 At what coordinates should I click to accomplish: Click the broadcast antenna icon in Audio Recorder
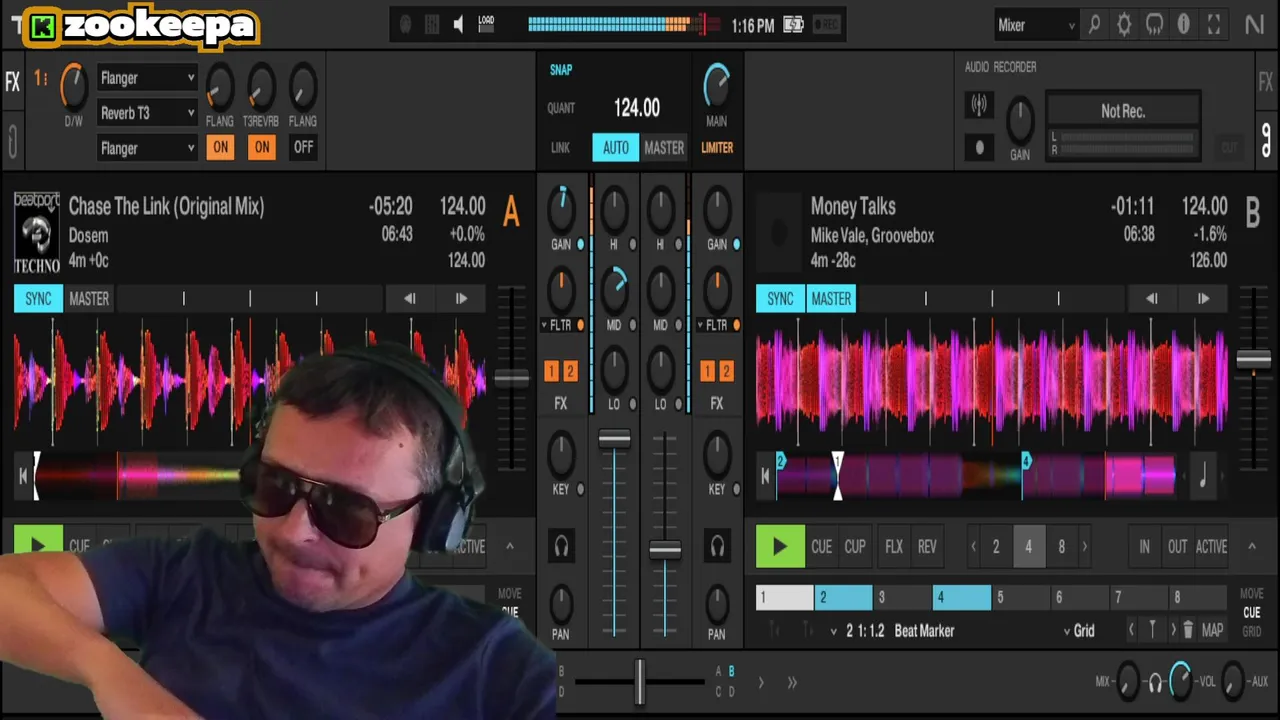979,104
